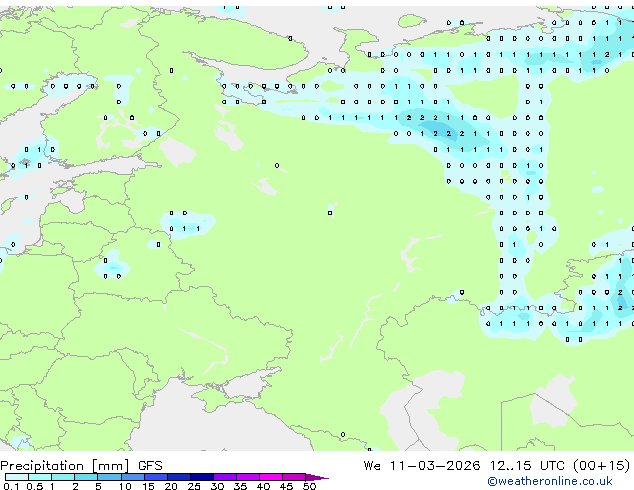Screen dimensions: 634x490
Task: Click the 20 to 25 mm legend swatch
Action: 178,477
